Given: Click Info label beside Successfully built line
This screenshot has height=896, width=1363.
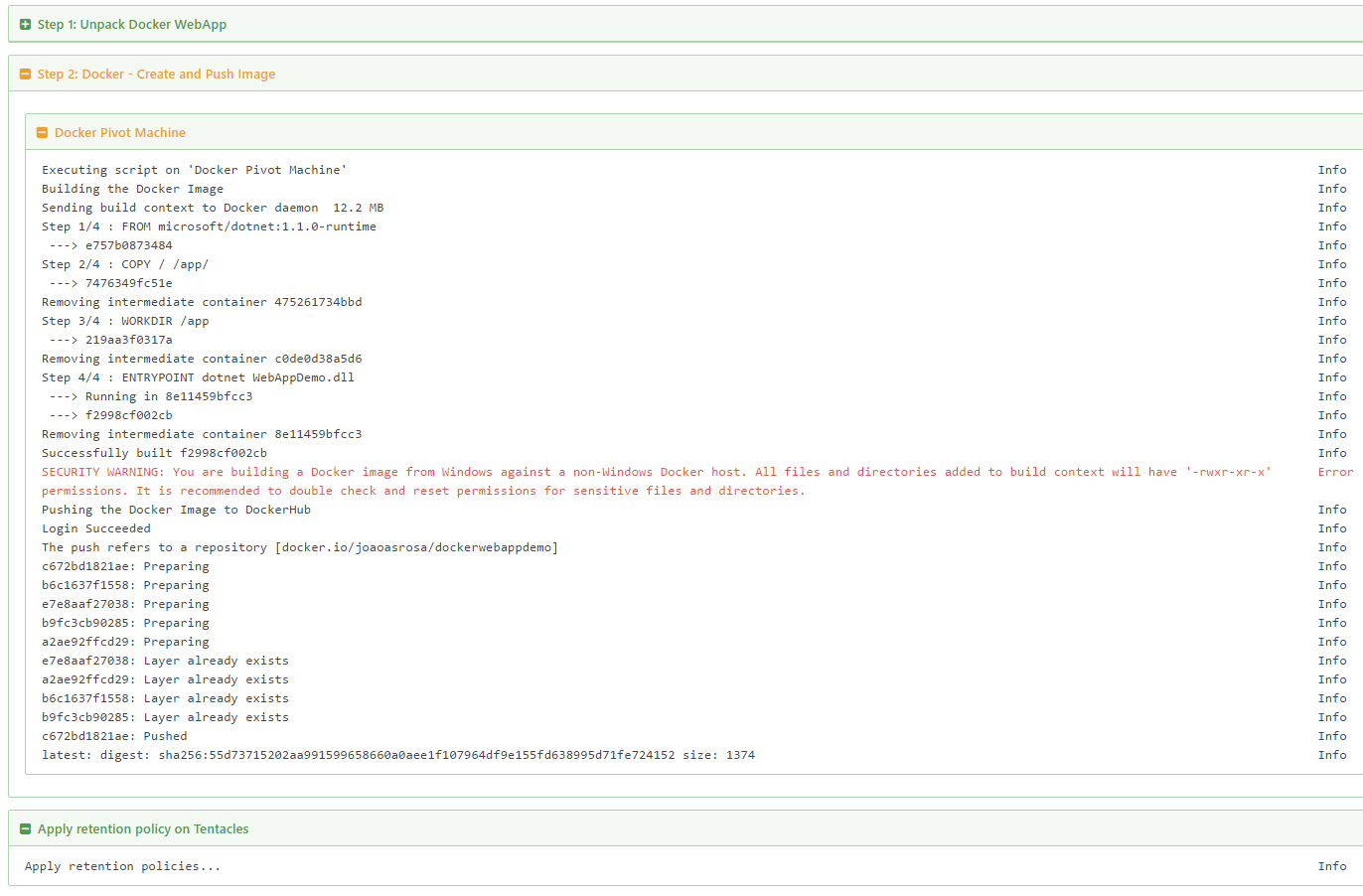Looking at the screenshot, I should point(1332,453).
